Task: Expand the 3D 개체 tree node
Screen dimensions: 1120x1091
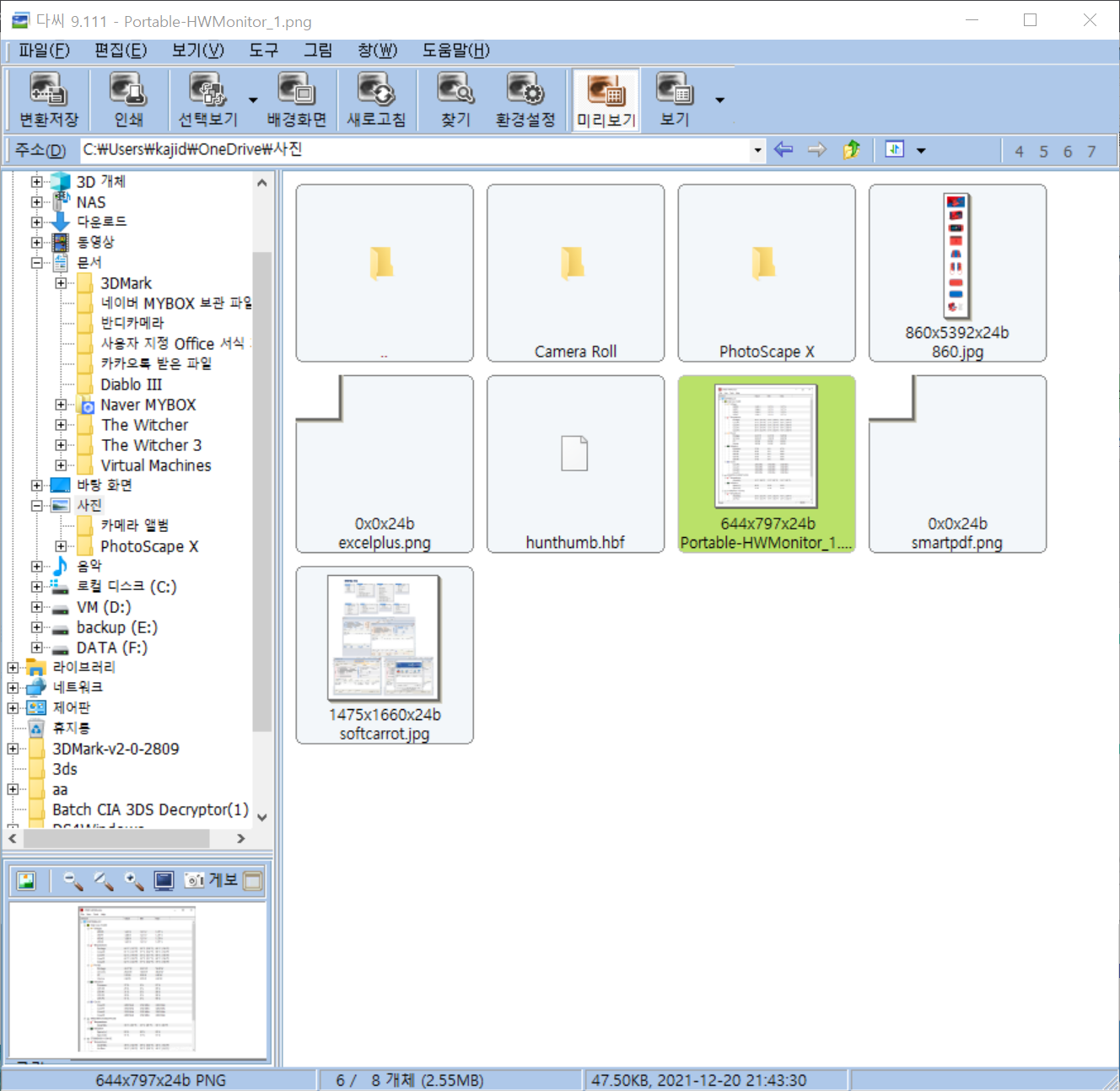Action: point(36,181)
